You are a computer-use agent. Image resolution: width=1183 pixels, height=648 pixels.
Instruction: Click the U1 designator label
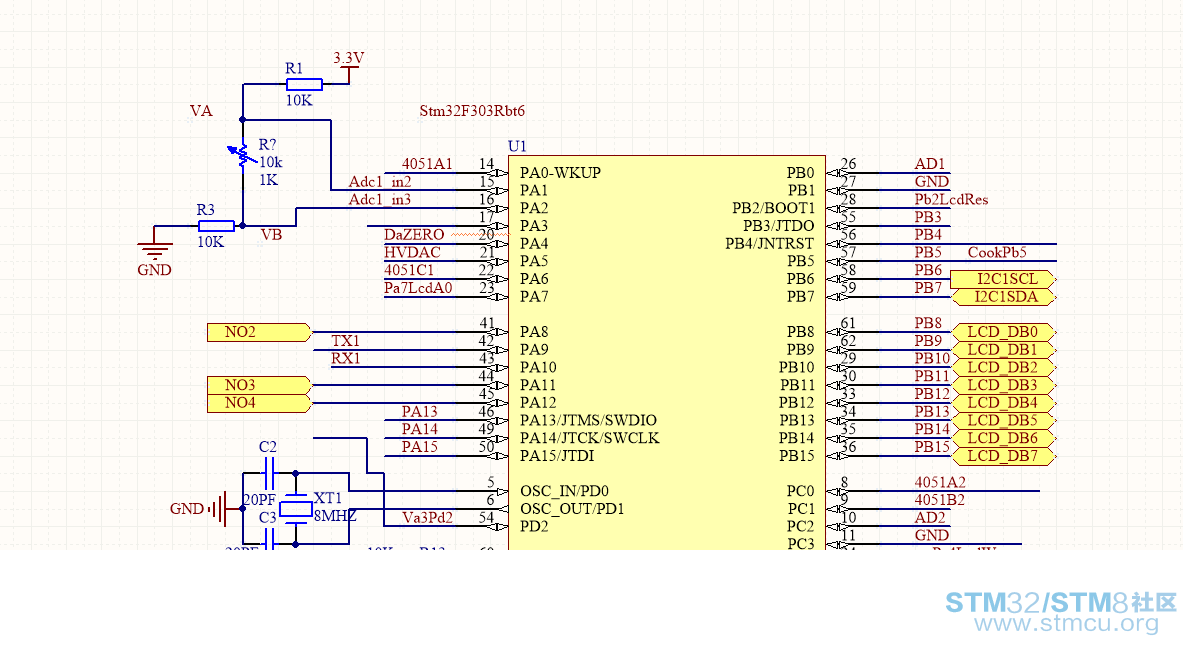pos(517,146)
